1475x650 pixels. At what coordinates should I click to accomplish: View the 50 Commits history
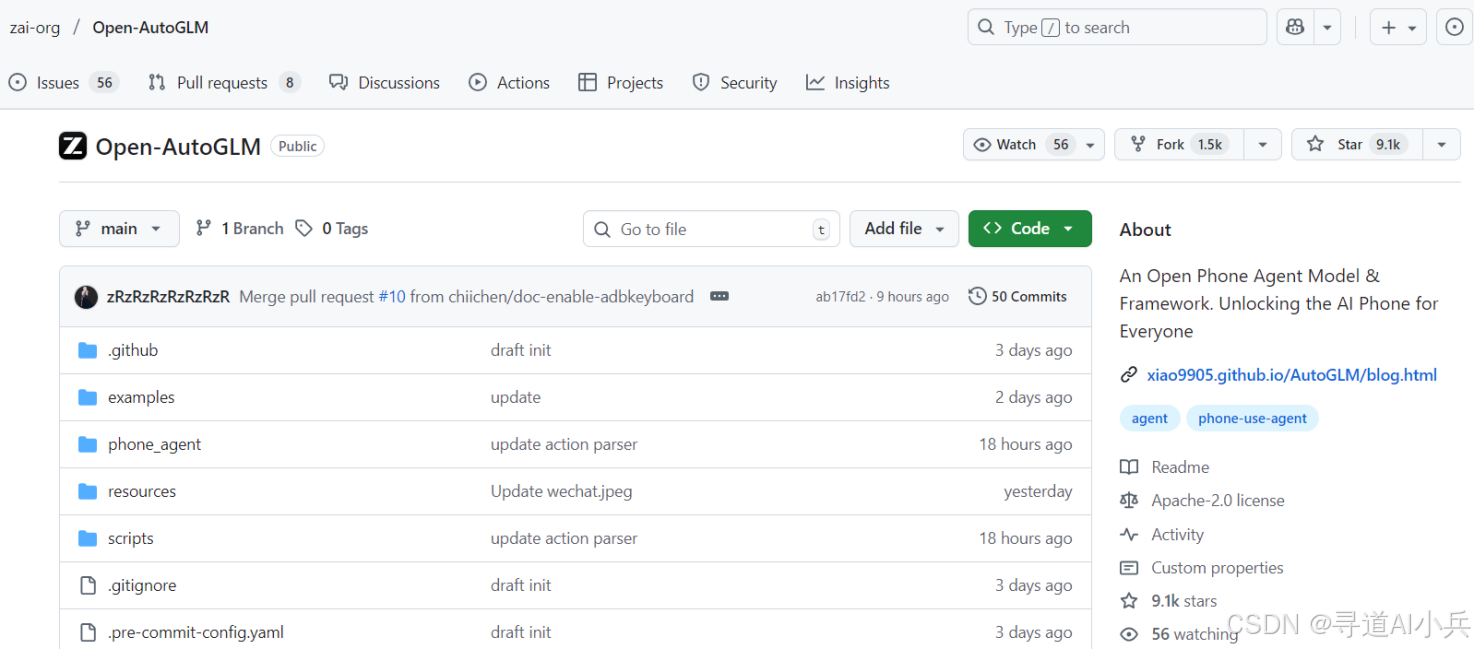tap(1018, 297)
